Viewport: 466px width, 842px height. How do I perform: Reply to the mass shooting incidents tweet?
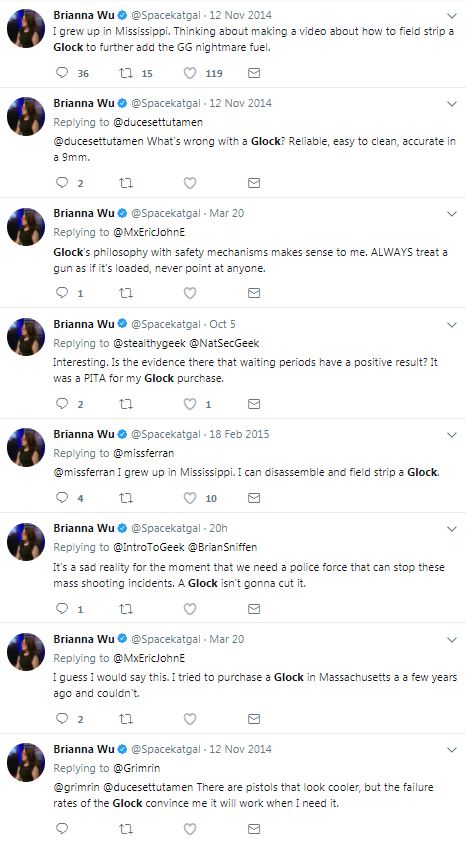click(63, 608)
